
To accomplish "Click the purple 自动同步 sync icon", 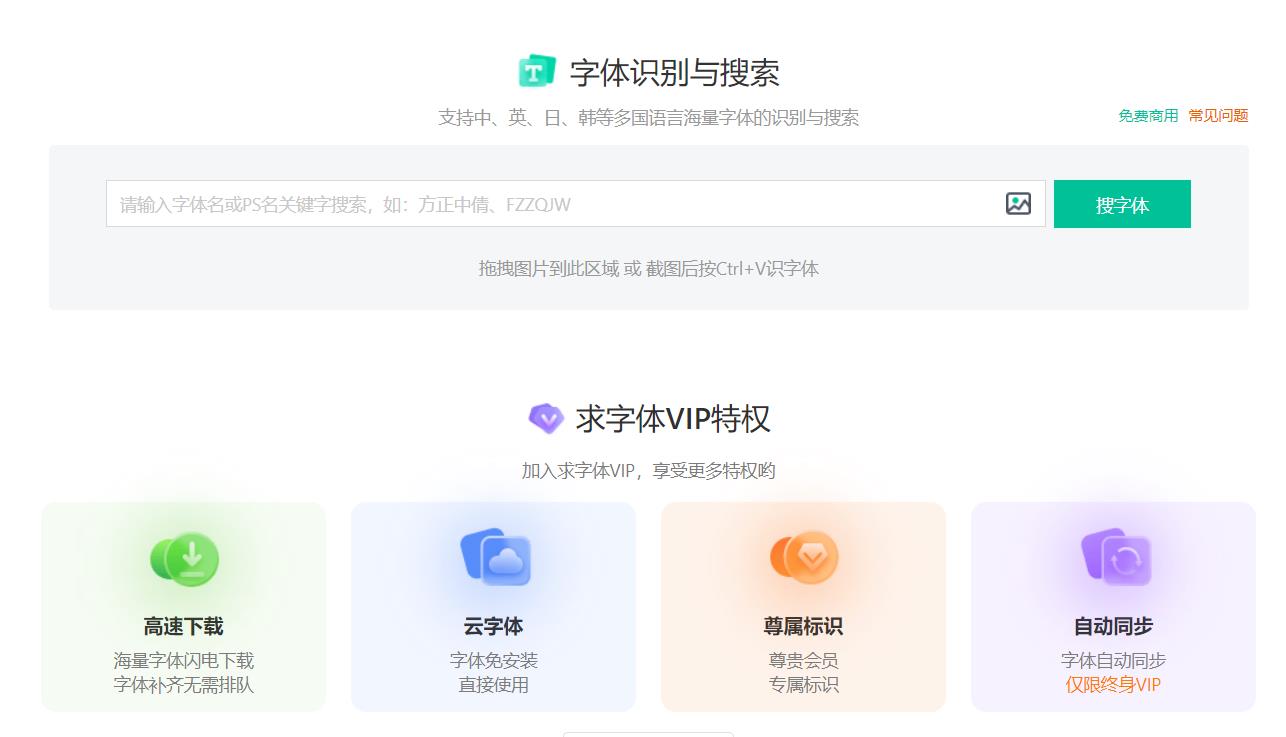I will coord(1113,560).
